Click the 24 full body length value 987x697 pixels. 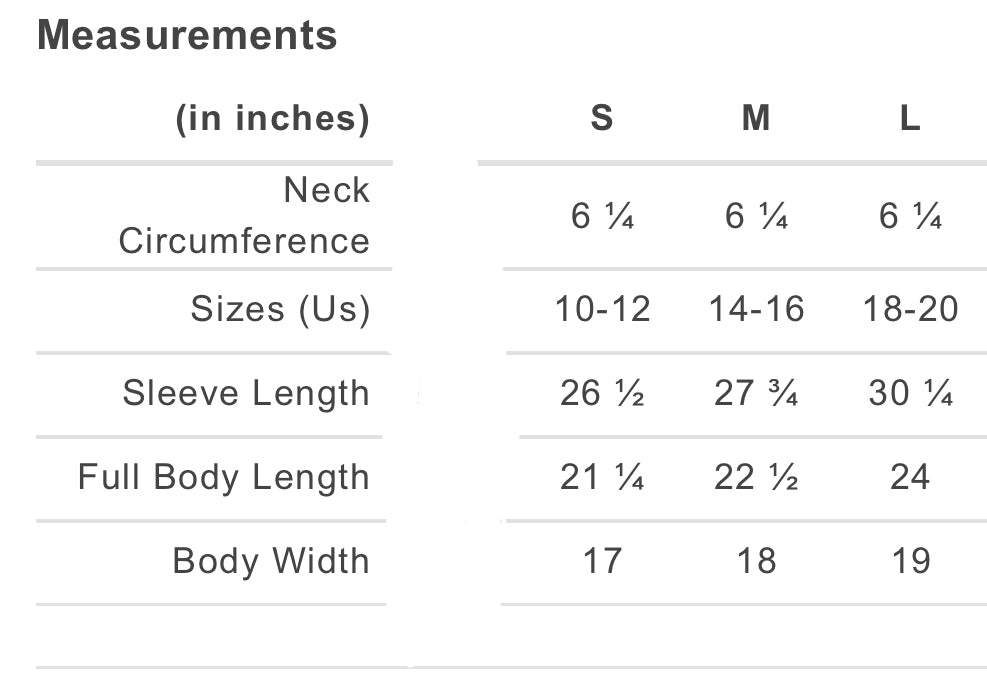click(910, 477)
